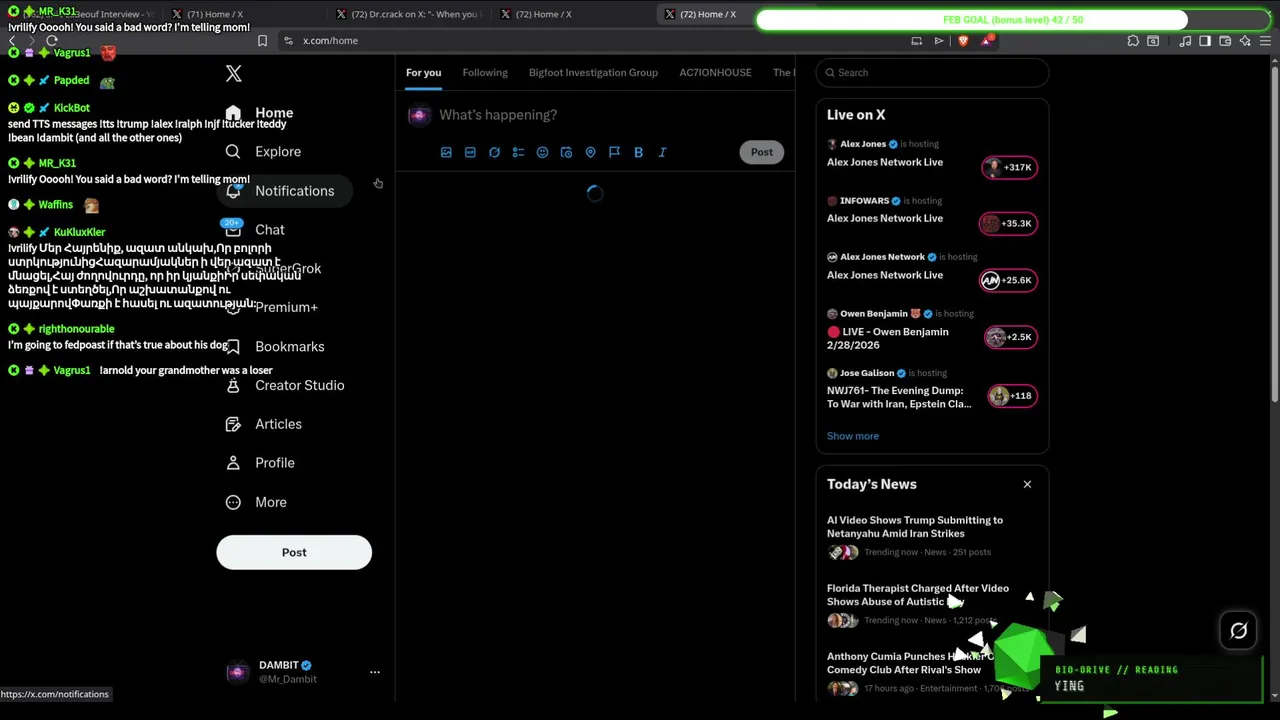
Task: Open Home in the sidebar
Action: click(260, 113)
